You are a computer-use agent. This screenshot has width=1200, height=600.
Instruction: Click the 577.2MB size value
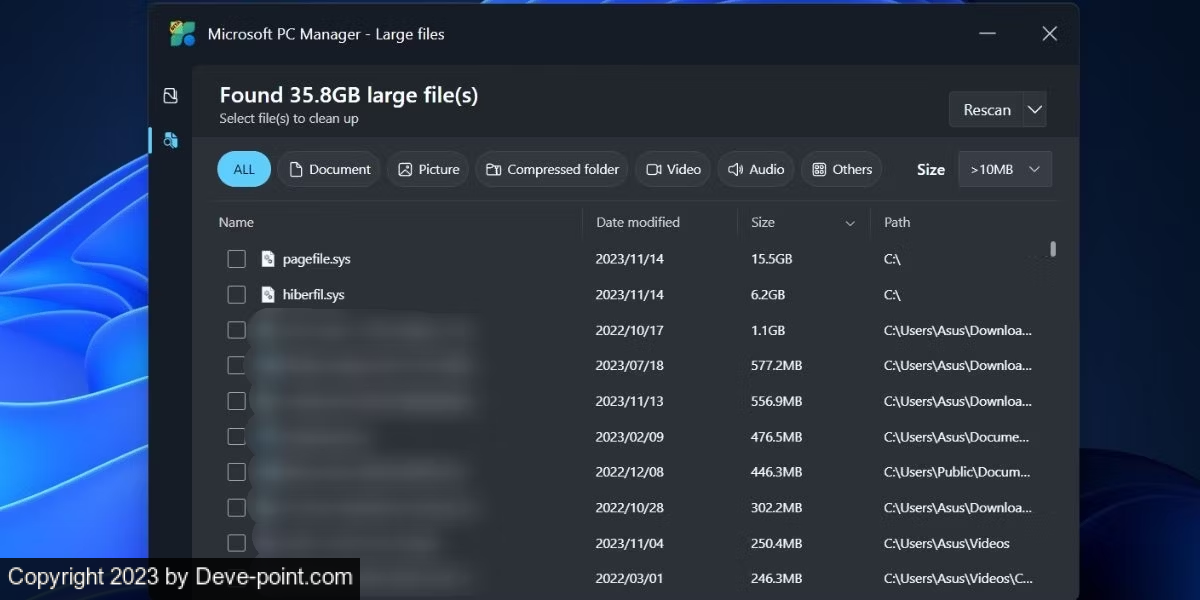pyautogui.click(x=776, y=365)
